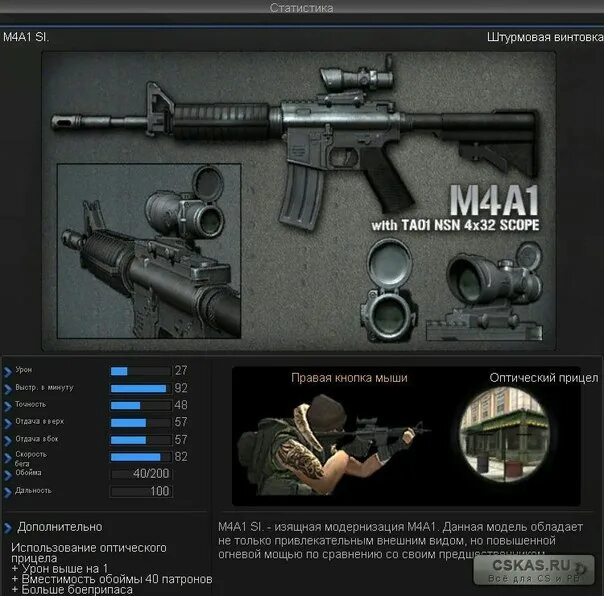Image resolution: width=604 pixels, height=596 pixels.
Task: Click the circular optical scope view preview
Action: [505, 435]
